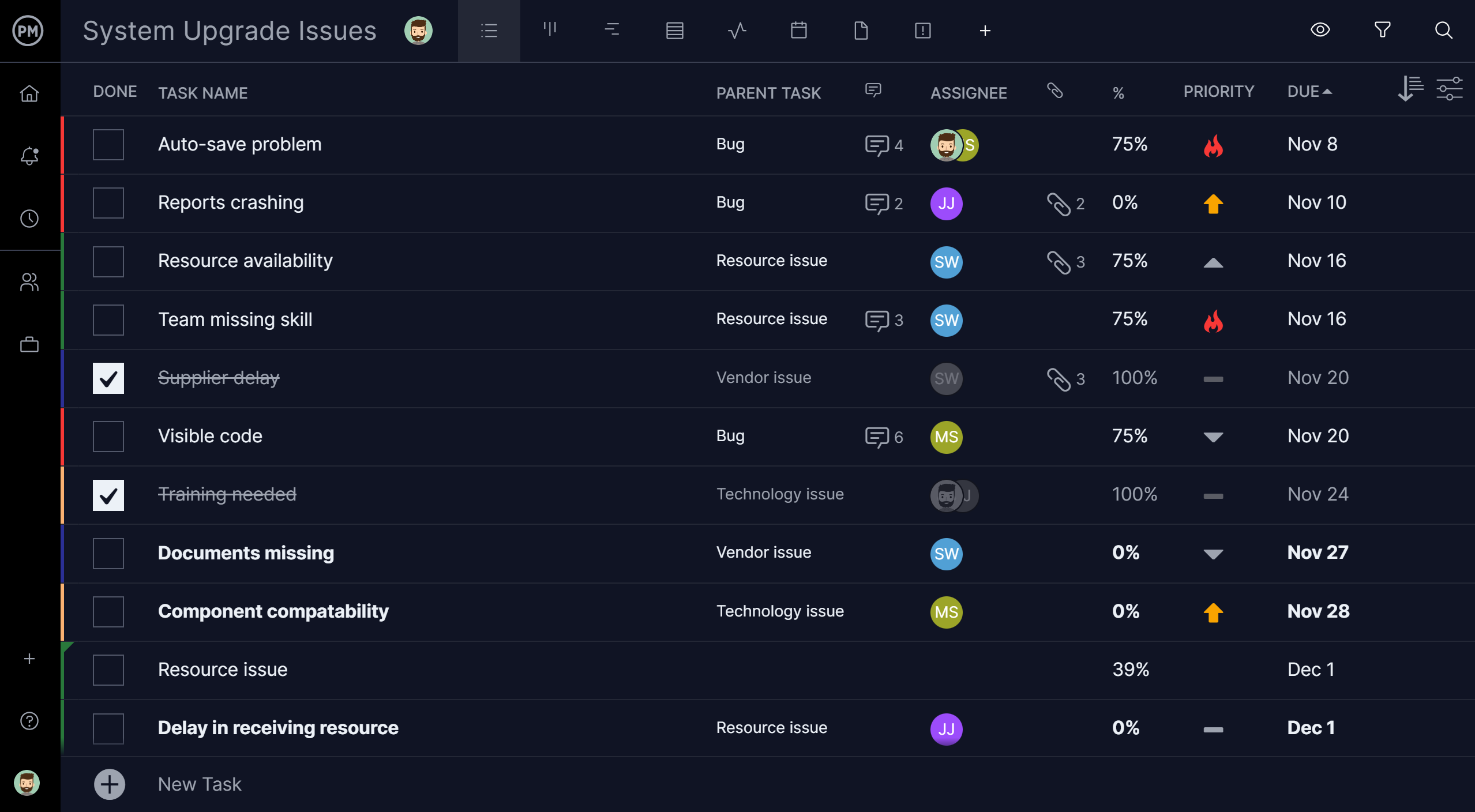The height and width of the screenshot is (812, 1475).
Task: Toggle the checkbox for Auto-save problem
Action: (x=108, y=144)
